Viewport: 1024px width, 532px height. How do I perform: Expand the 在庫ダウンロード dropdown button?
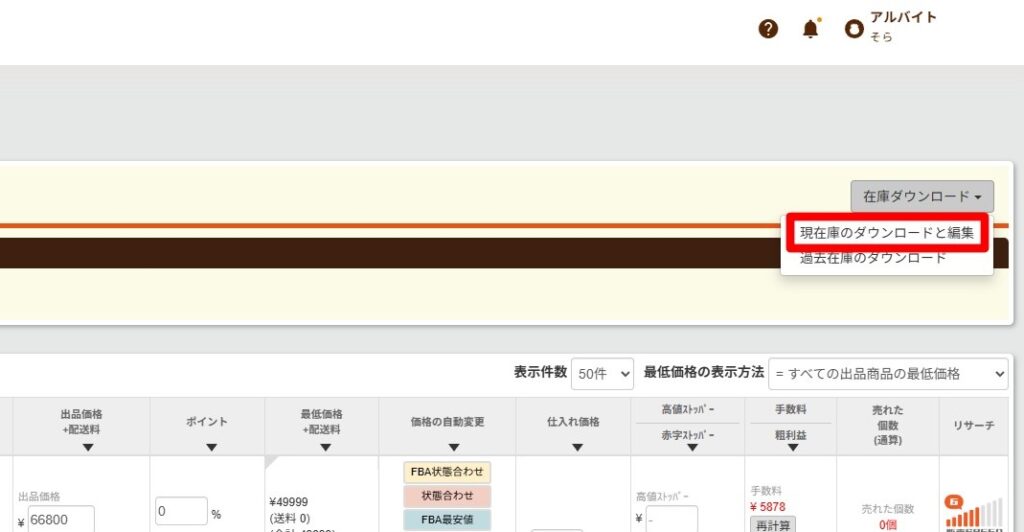921,197
